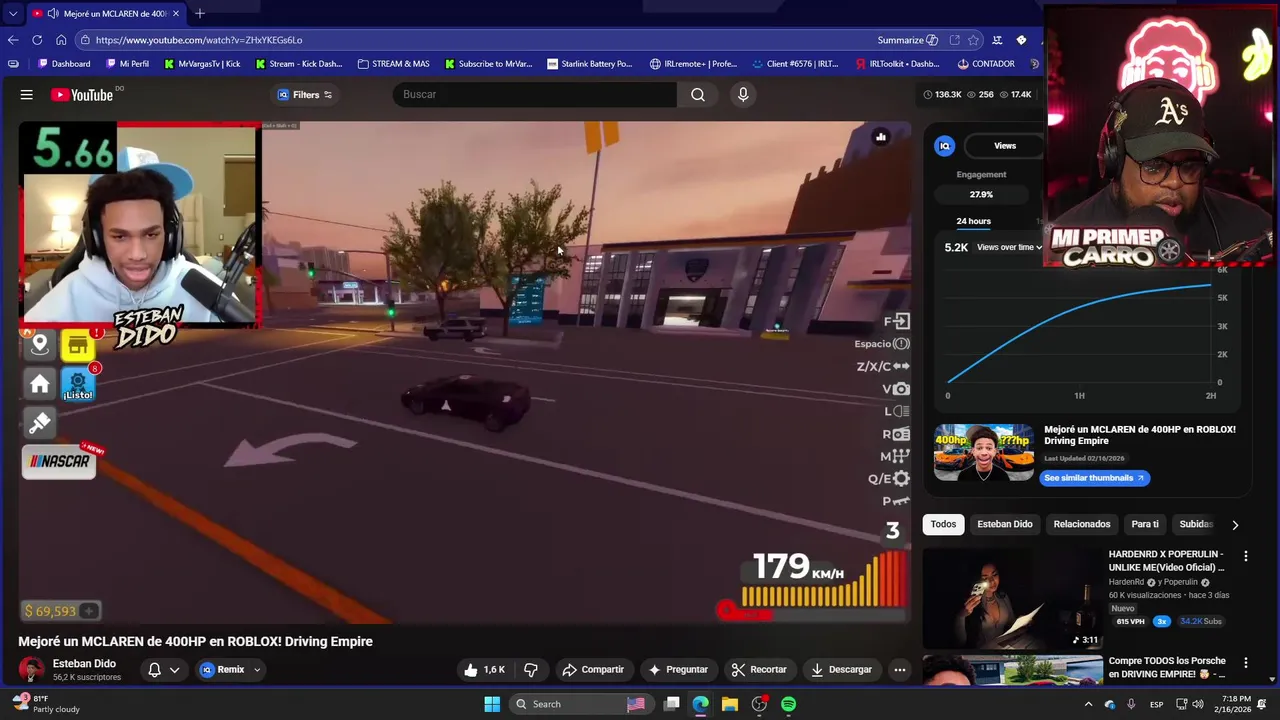1280x720 pixels.
Task: Open the browser home page icon
Action: (x=61, y=40)
